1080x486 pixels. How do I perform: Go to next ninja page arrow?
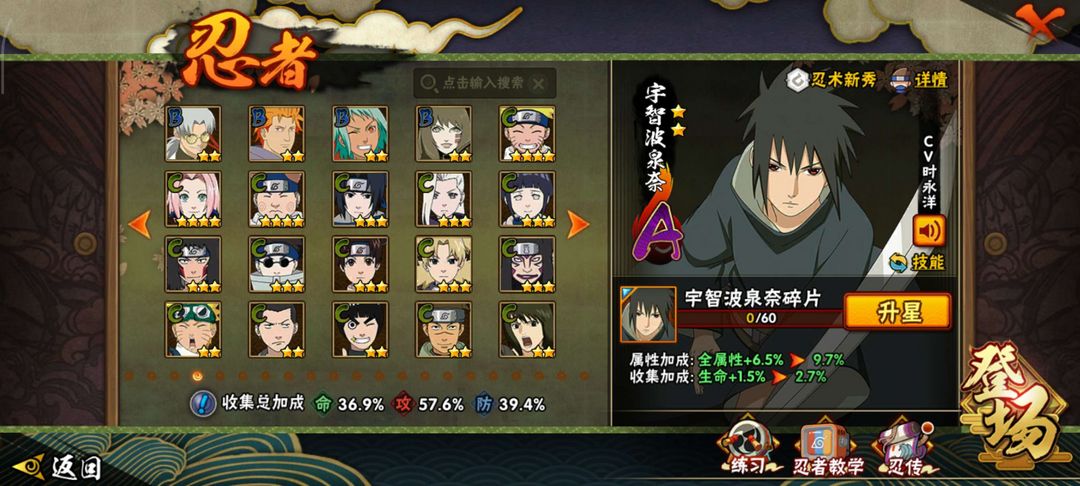(x=578, y=224)
